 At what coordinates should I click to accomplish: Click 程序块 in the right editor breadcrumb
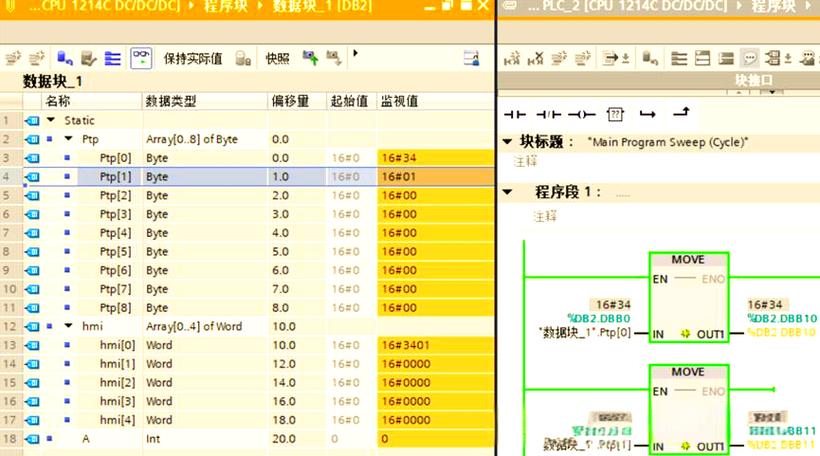point(773,7)
